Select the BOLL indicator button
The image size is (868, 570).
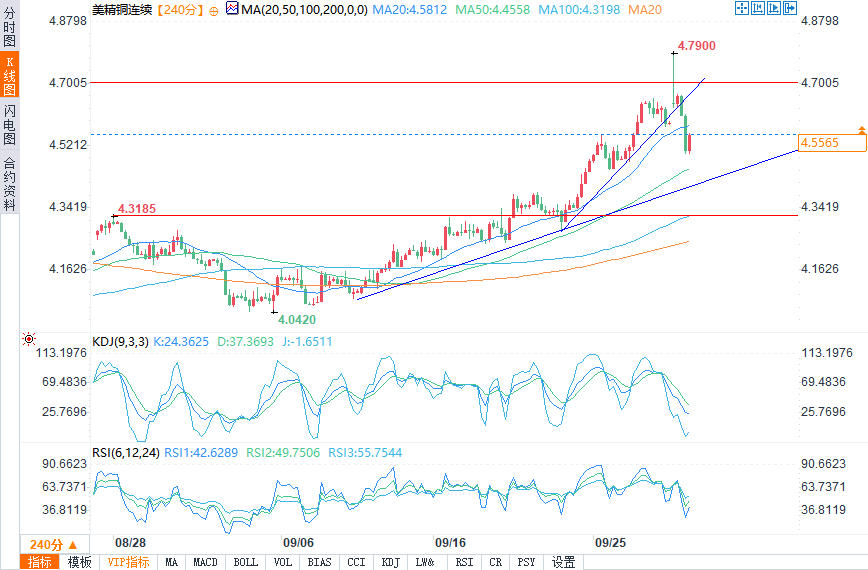coord(245,562)
